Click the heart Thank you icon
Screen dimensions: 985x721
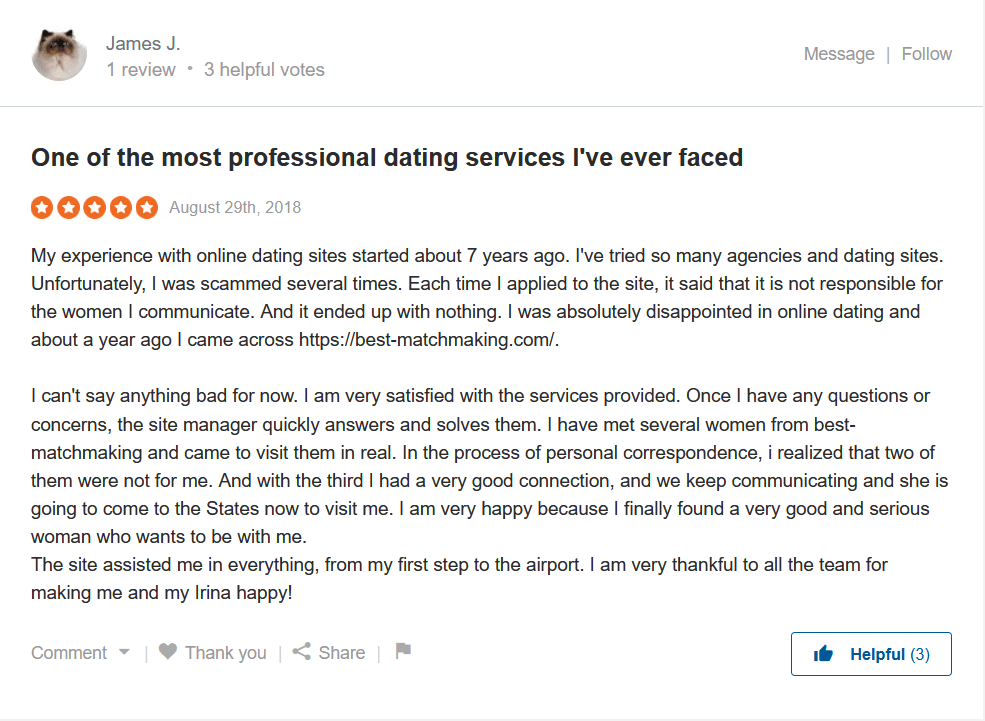168,652
